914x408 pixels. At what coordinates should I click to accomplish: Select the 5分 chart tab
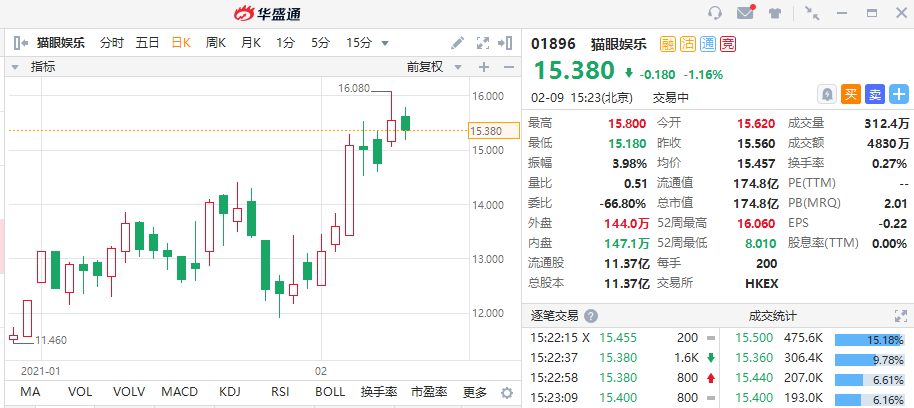[x=320, y=43]
